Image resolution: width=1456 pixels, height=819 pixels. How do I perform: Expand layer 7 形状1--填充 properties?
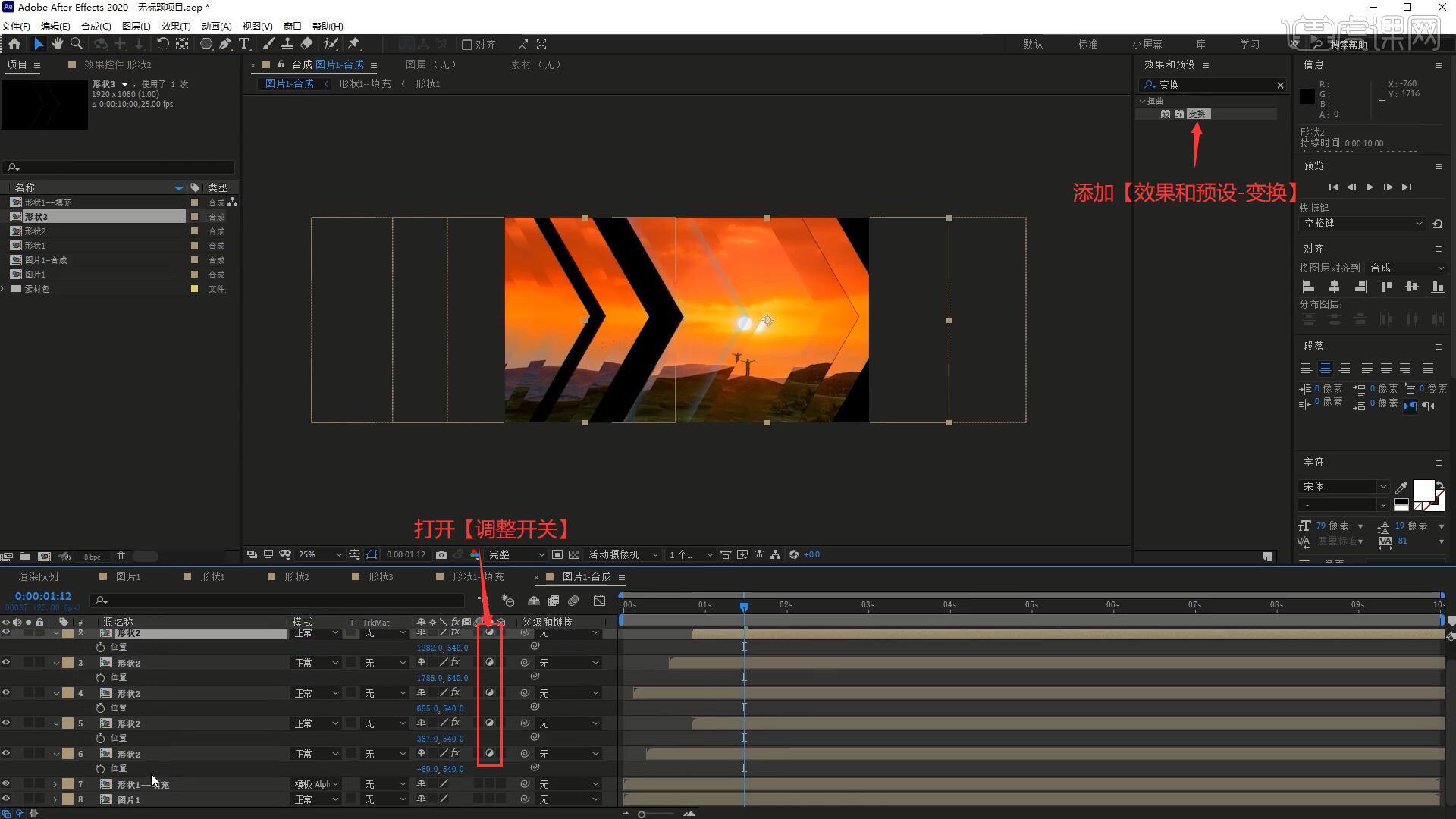coord(55,784)
